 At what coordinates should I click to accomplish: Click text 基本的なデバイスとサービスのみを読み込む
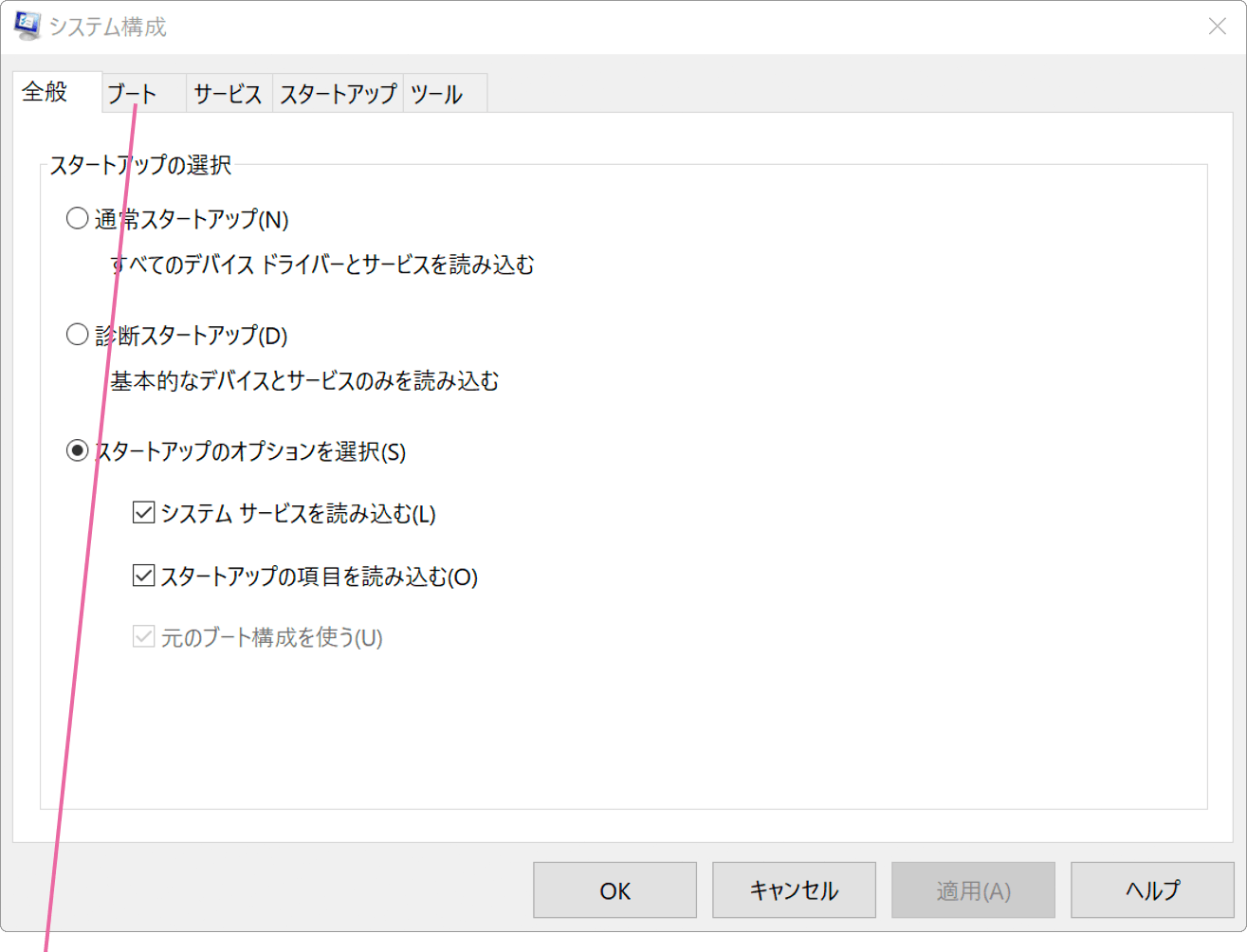304,381
